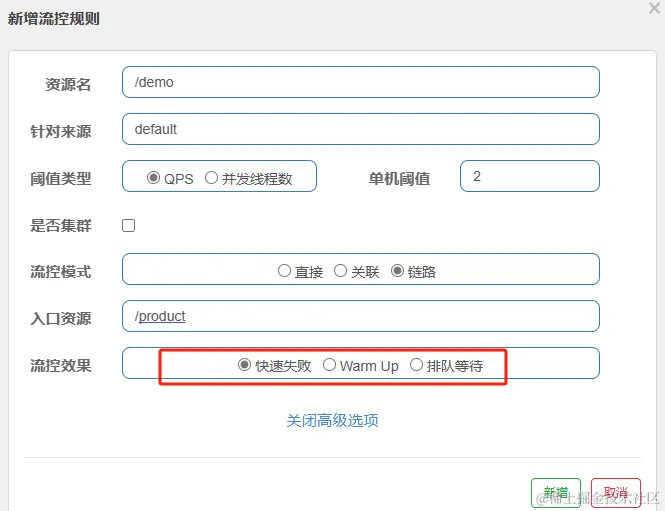This screenshot has height=511, width=665.
Task: Click the 入口资源 field showing /product
Action: (x=360, y=316)
